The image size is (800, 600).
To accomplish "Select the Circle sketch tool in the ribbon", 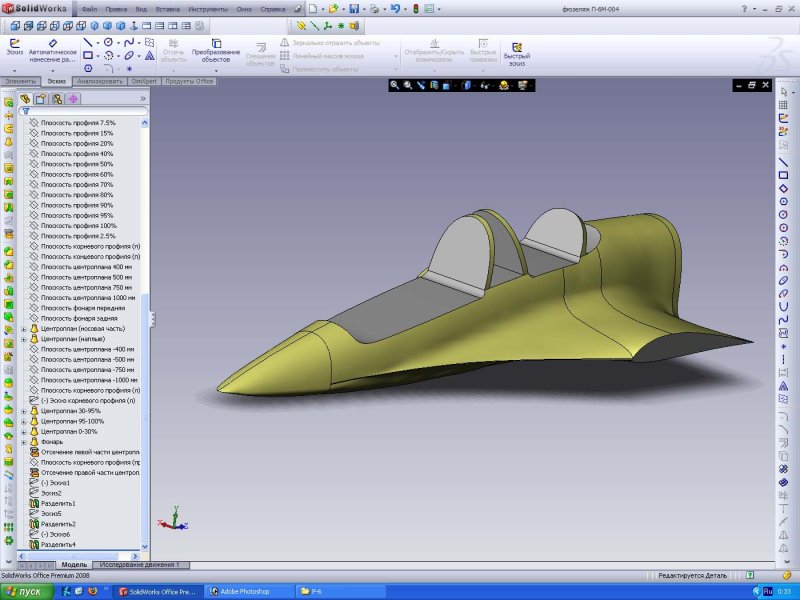I will point(108,42).
